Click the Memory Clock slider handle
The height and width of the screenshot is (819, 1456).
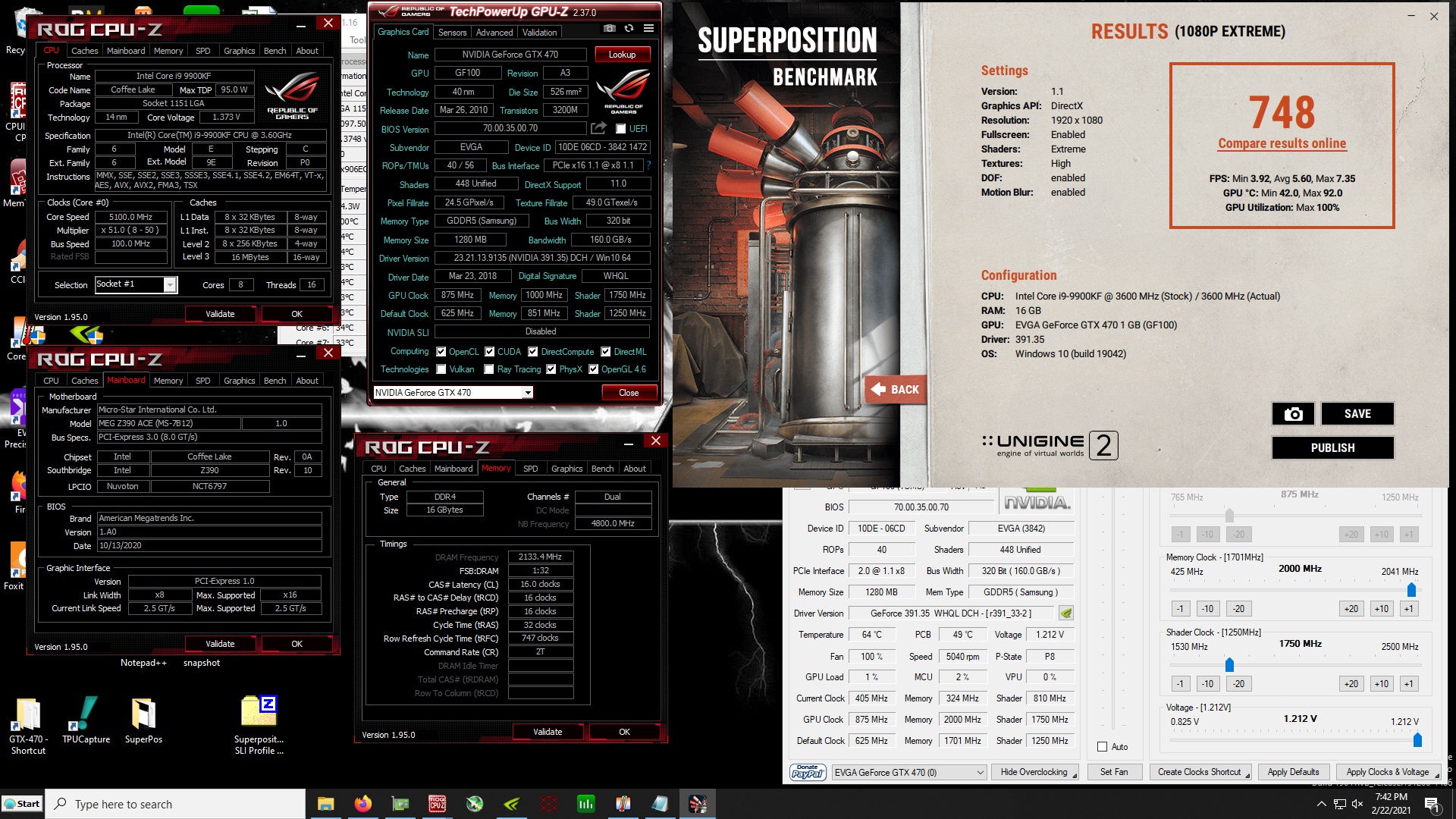coord(1411,590)
